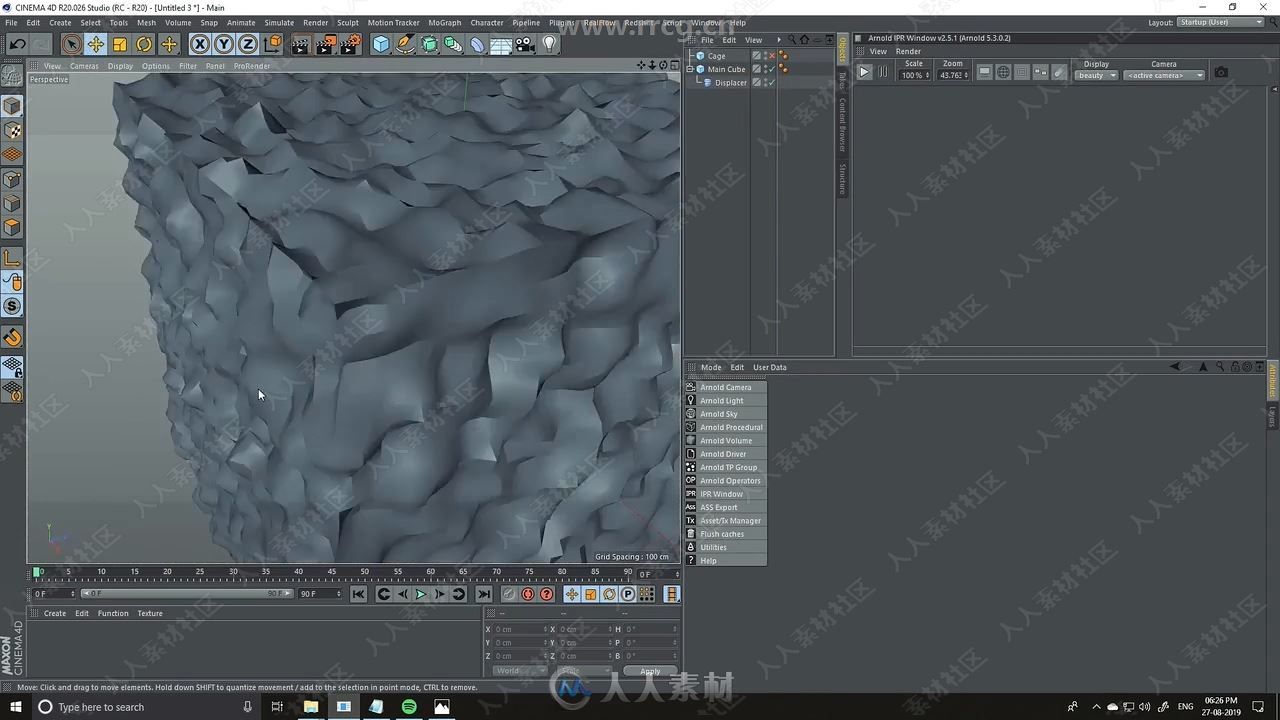Go to start of animation

coord(359,594)
